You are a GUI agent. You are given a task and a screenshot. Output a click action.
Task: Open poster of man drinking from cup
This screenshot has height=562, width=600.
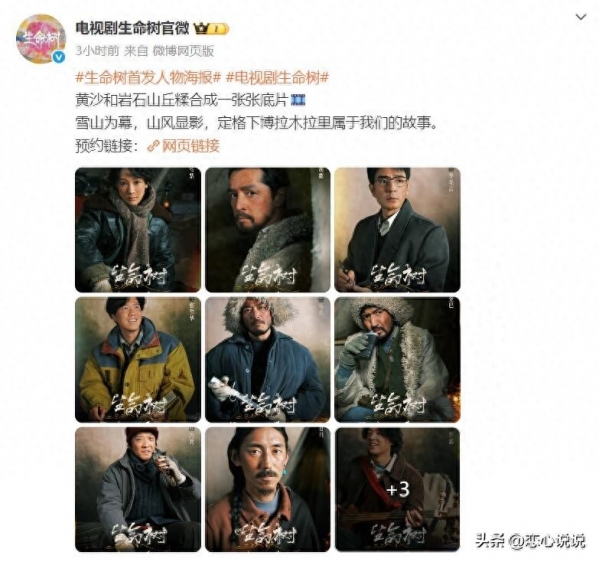coord(397,360)
